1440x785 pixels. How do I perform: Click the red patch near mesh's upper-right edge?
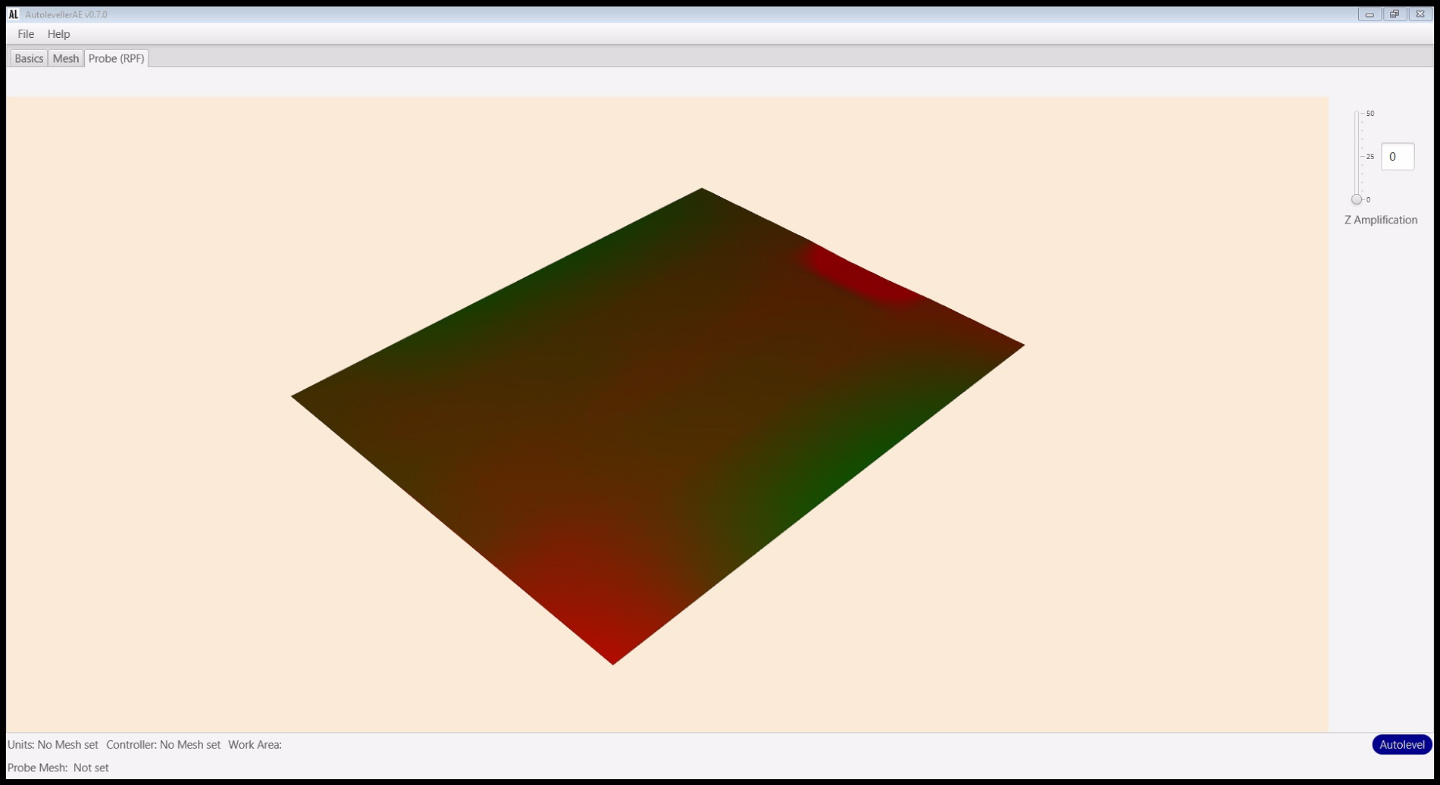pyautogui.click(x=860, y=275)
